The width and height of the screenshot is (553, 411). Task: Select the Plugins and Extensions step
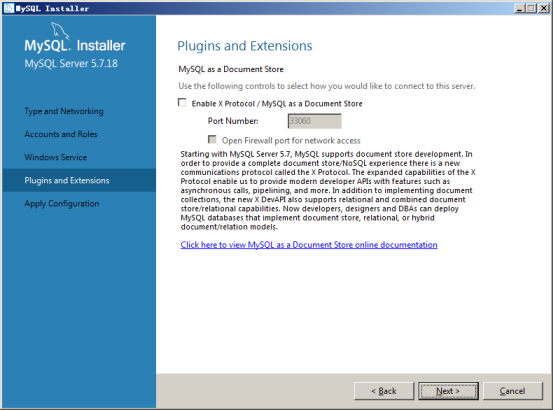coord(79,180)
